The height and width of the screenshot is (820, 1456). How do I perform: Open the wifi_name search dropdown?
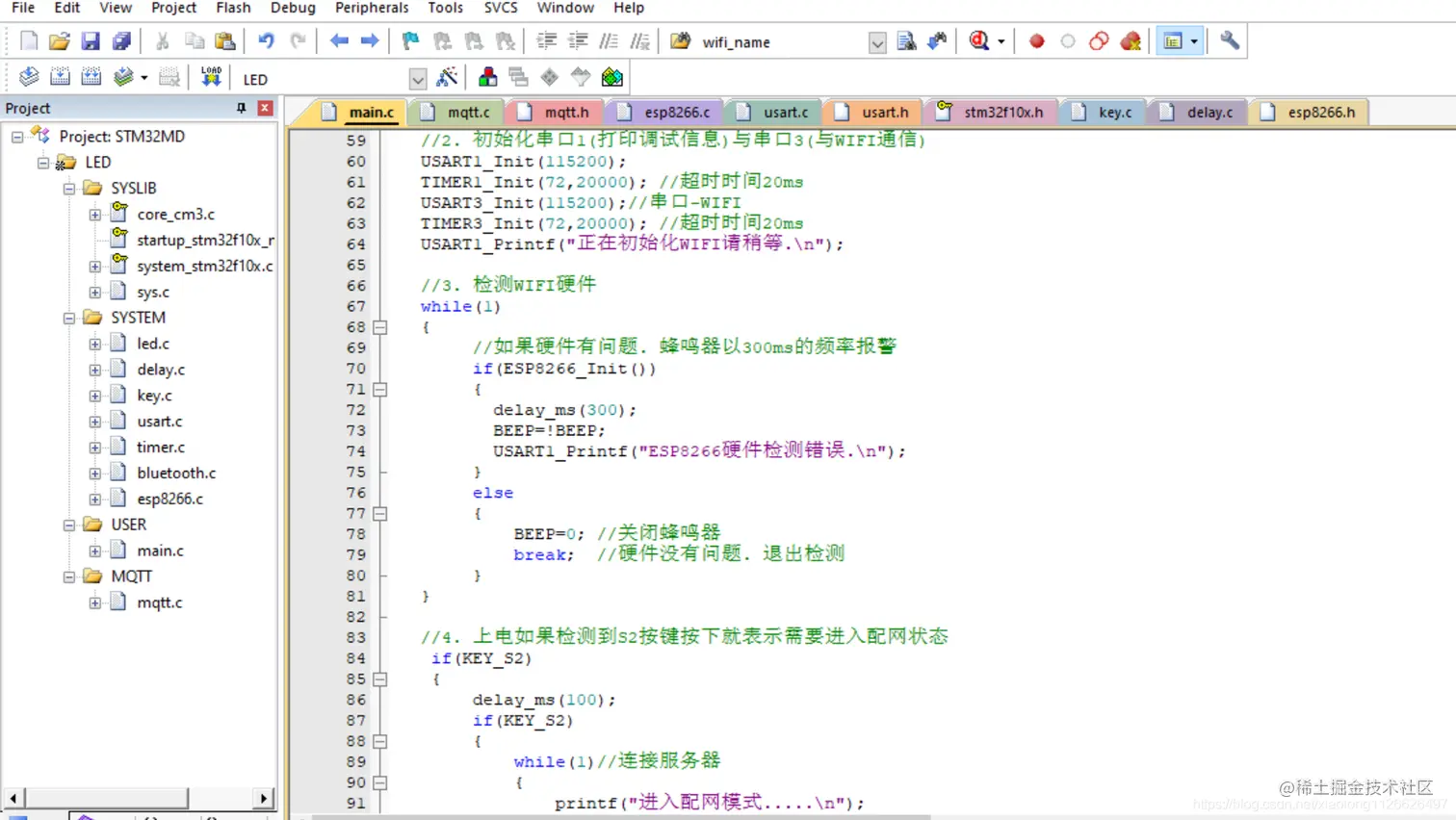[x=877, y=42]
